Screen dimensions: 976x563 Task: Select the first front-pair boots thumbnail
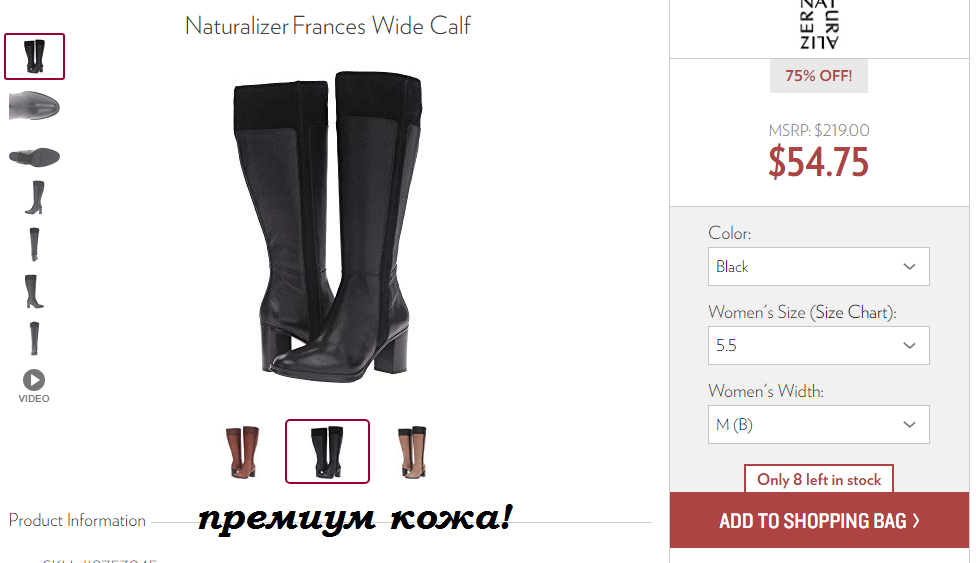pyautogui.click(x=34, y=56)
